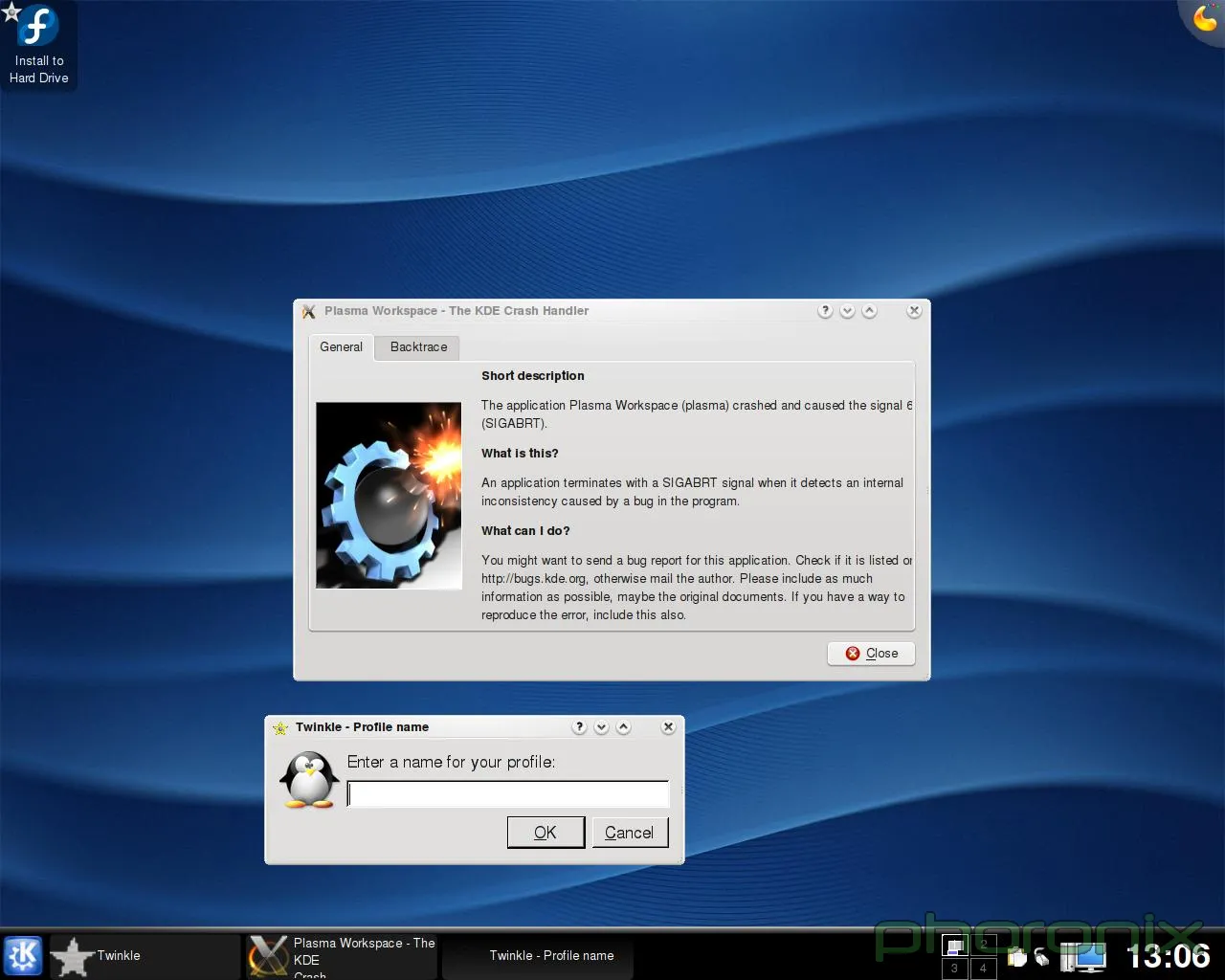This screenshot has height=980, width=1225.
Task: Activate the Twinkle - Profile name taskbar entry
Action: (x=539, y=955)
